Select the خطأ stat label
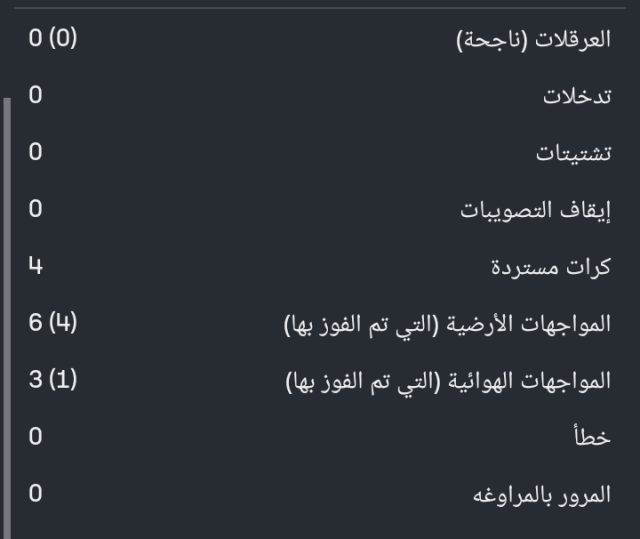The height and width of the screenshot is (539, 640). tap(595, 438)
